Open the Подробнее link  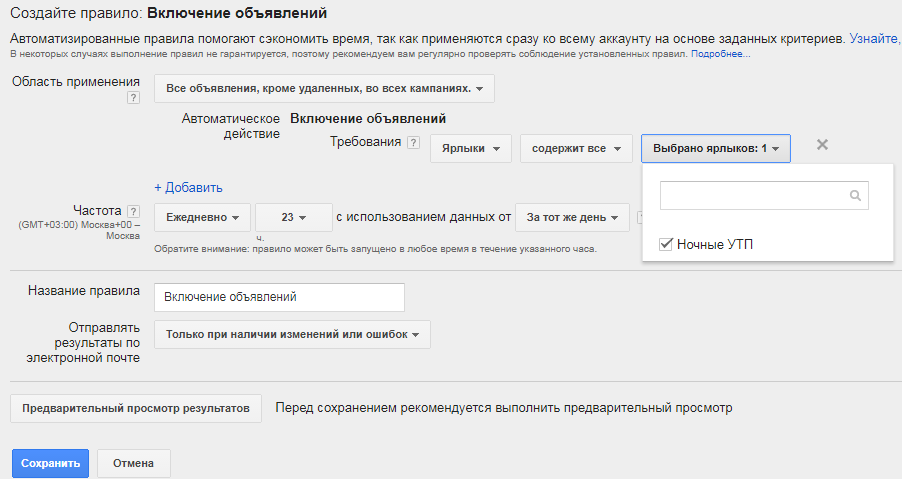coord(720,53)
